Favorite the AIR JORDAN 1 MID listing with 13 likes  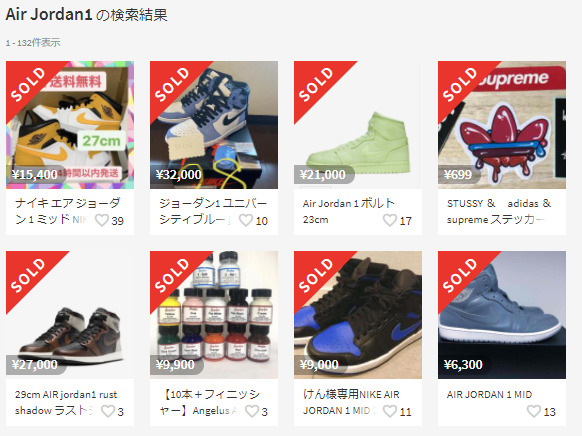533,411
